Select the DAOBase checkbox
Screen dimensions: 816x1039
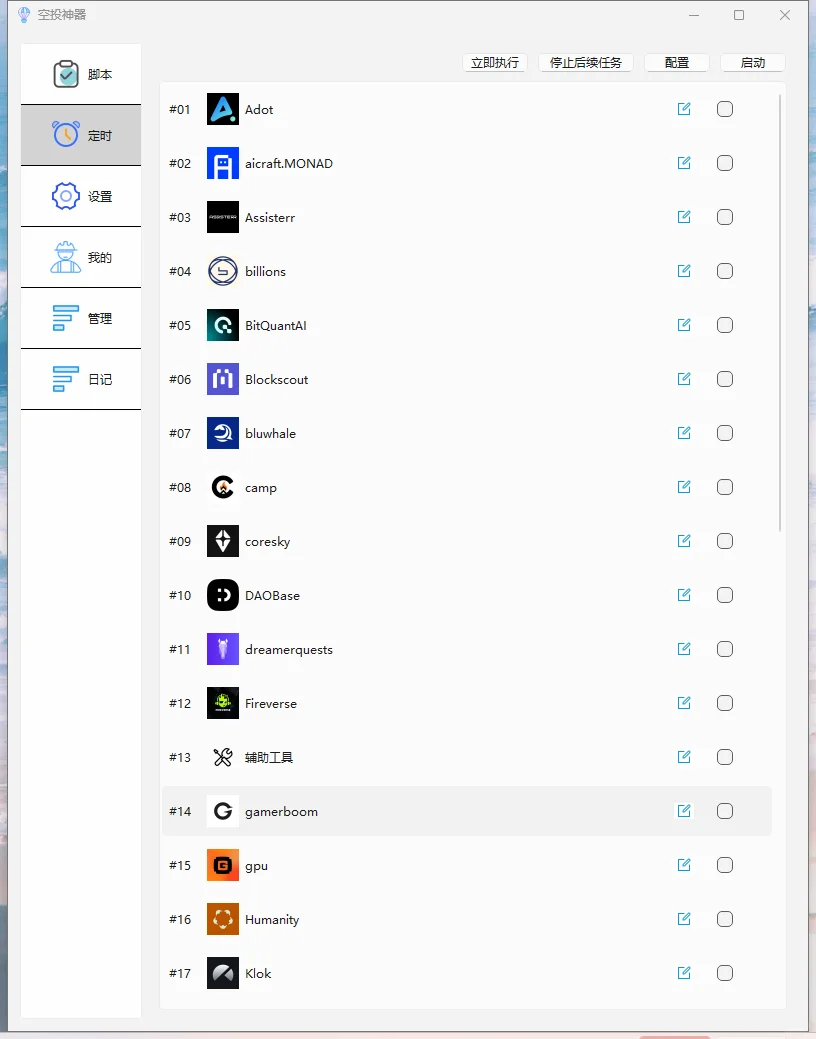725,595
